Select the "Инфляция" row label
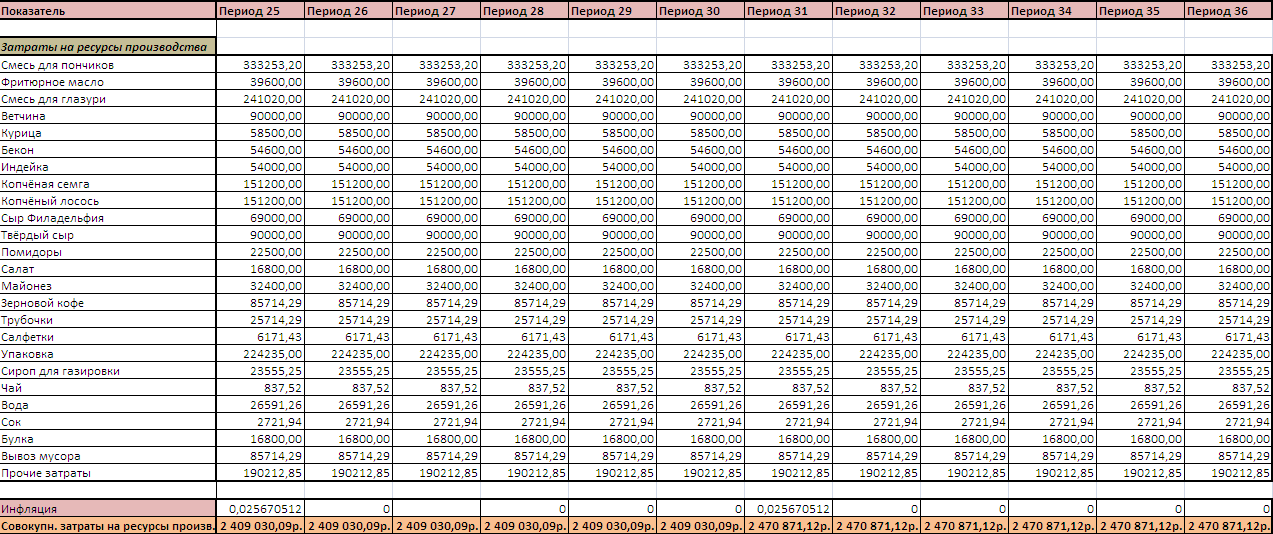This screenshot has width=1273, height=534. [108, 509]
